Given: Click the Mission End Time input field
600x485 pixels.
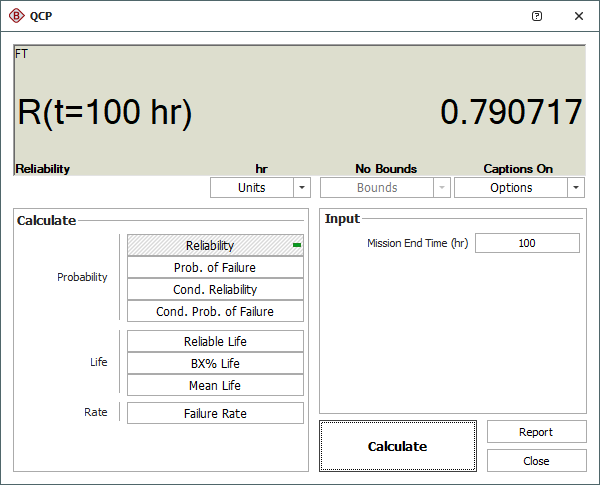Looking at the screenshot, I should 527,243.
